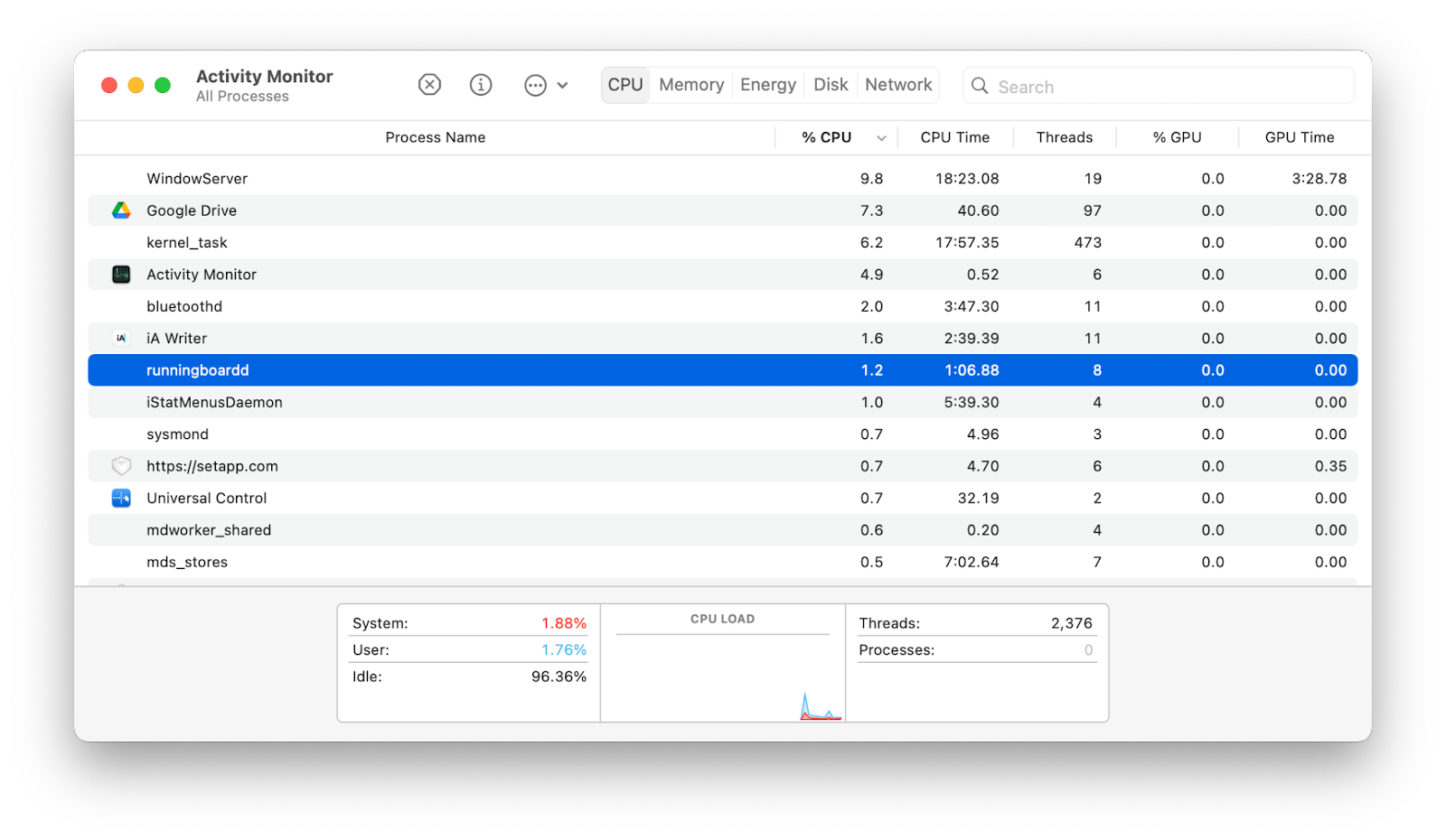Click the Process Name column header
Screen dimensions: 1446x840
click(x=435, y=137)
